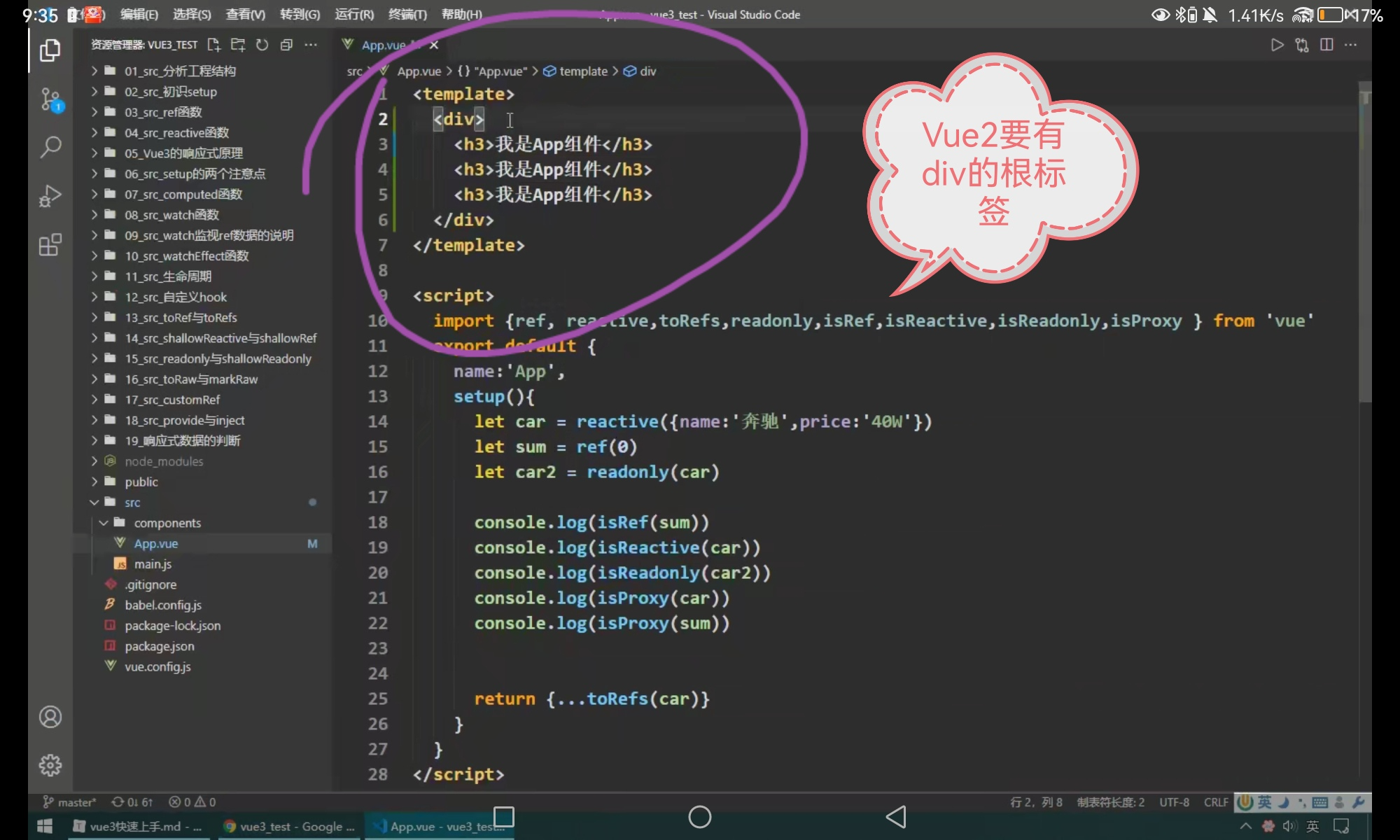This screenshot has height=840, width=1400.
Task: Click the Split Editor icon
Action: point(1326,45)
